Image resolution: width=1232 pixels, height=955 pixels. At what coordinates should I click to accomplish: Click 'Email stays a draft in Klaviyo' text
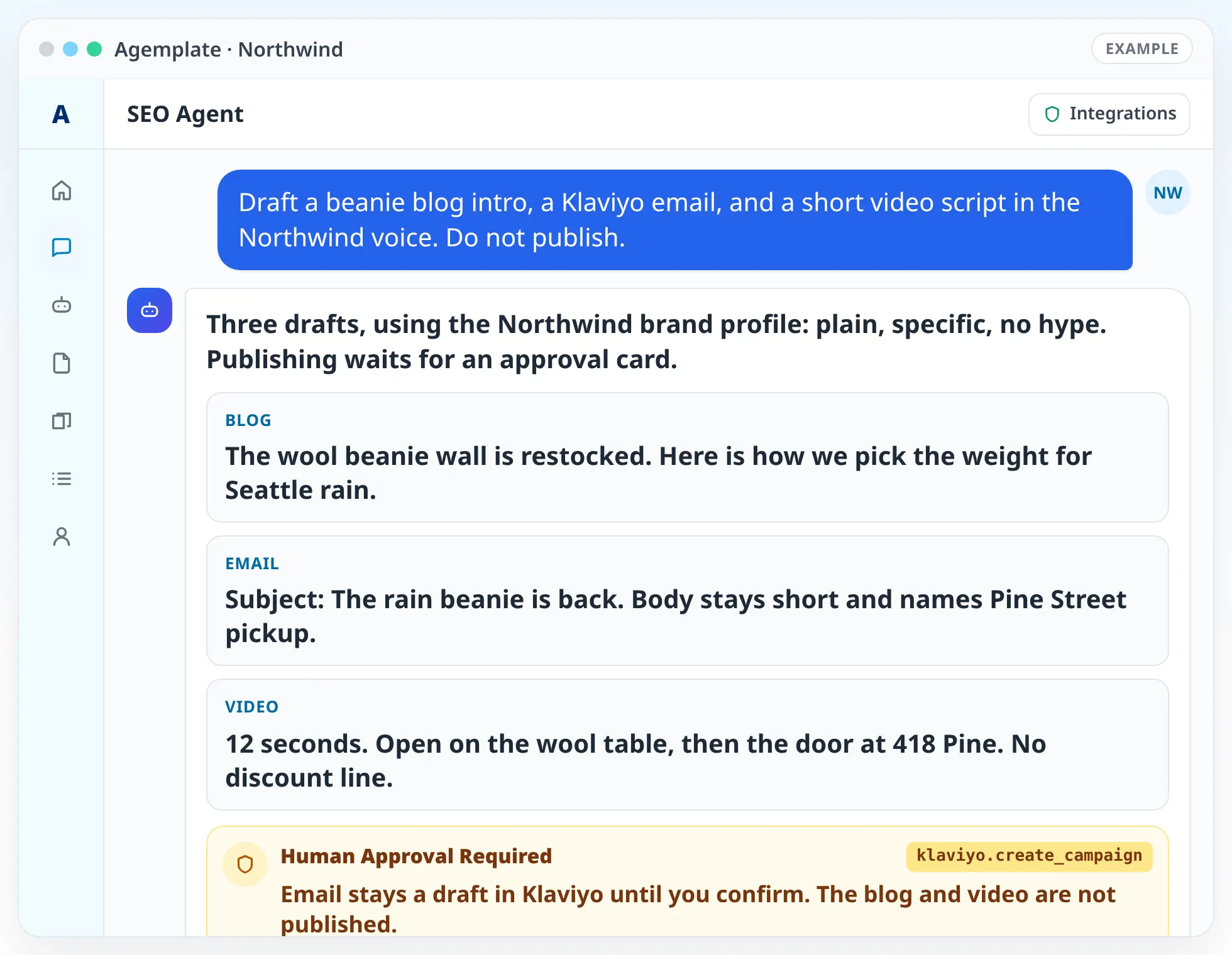point(698,909)
